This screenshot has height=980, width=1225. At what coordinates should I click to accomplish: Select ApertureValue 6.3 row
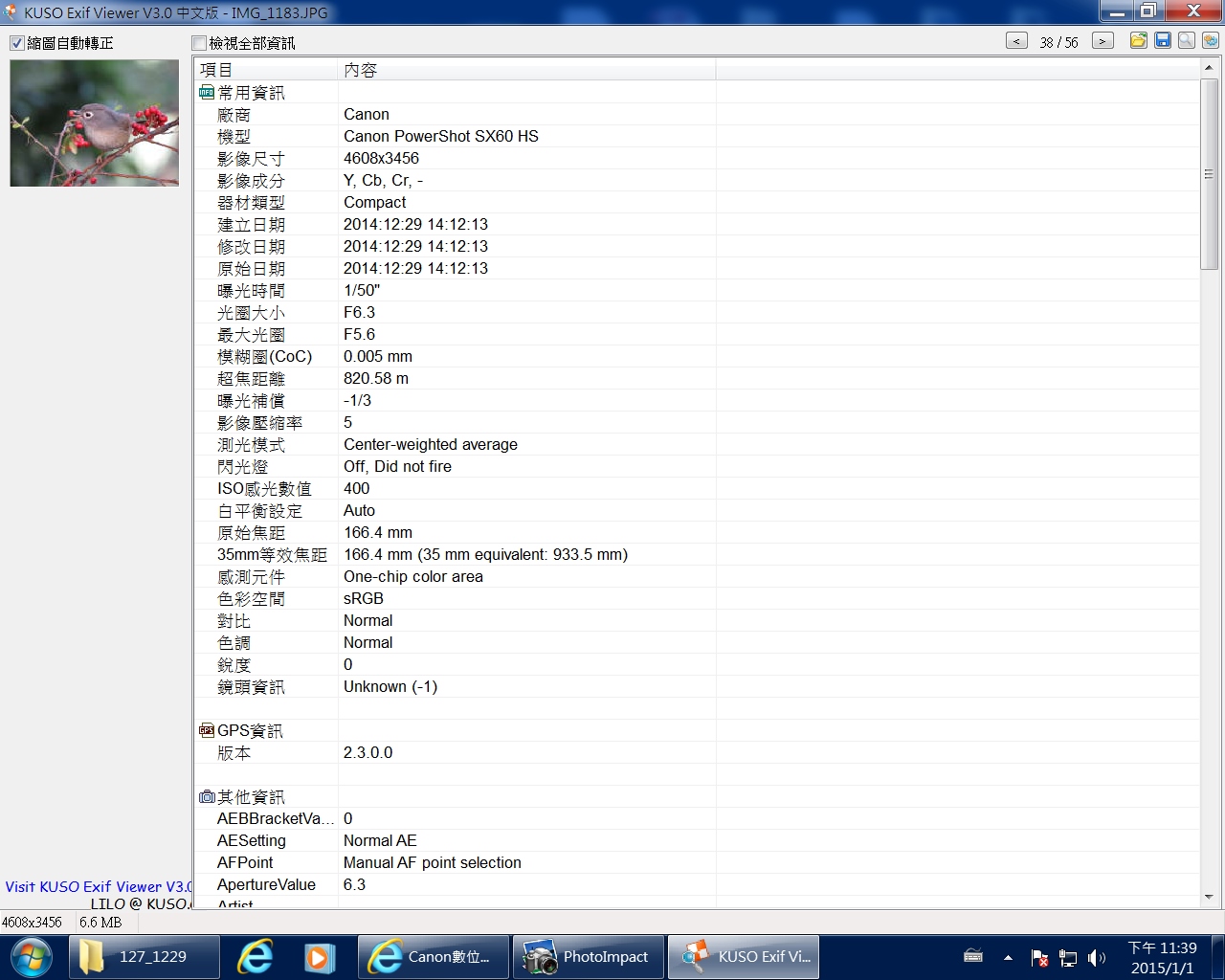696,884
